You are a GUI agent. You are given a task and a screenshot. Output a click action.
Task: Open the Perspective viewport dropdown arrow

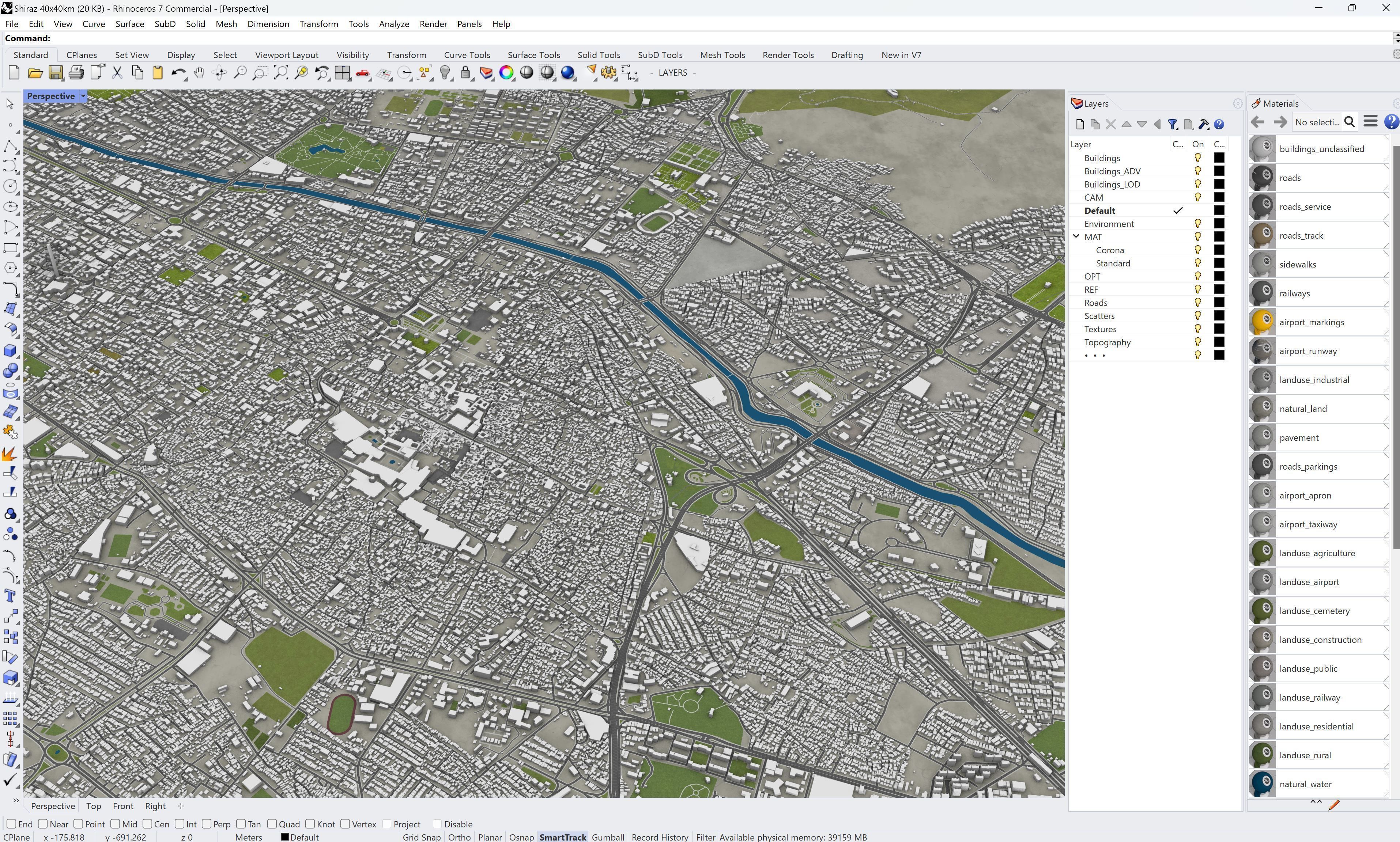point(83,96)
